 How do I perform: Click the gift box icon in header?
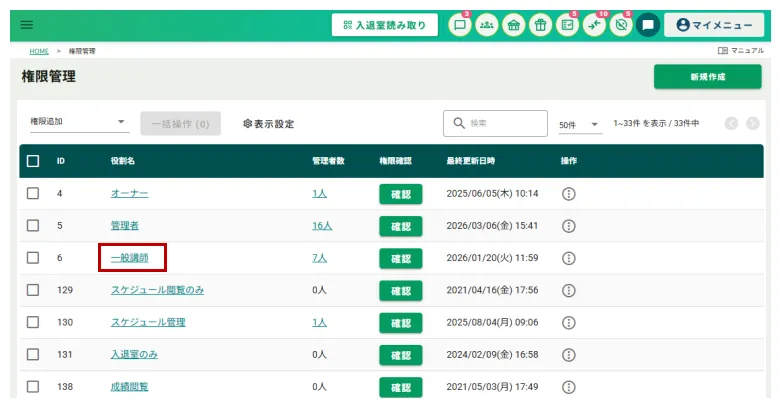(540, 25)
